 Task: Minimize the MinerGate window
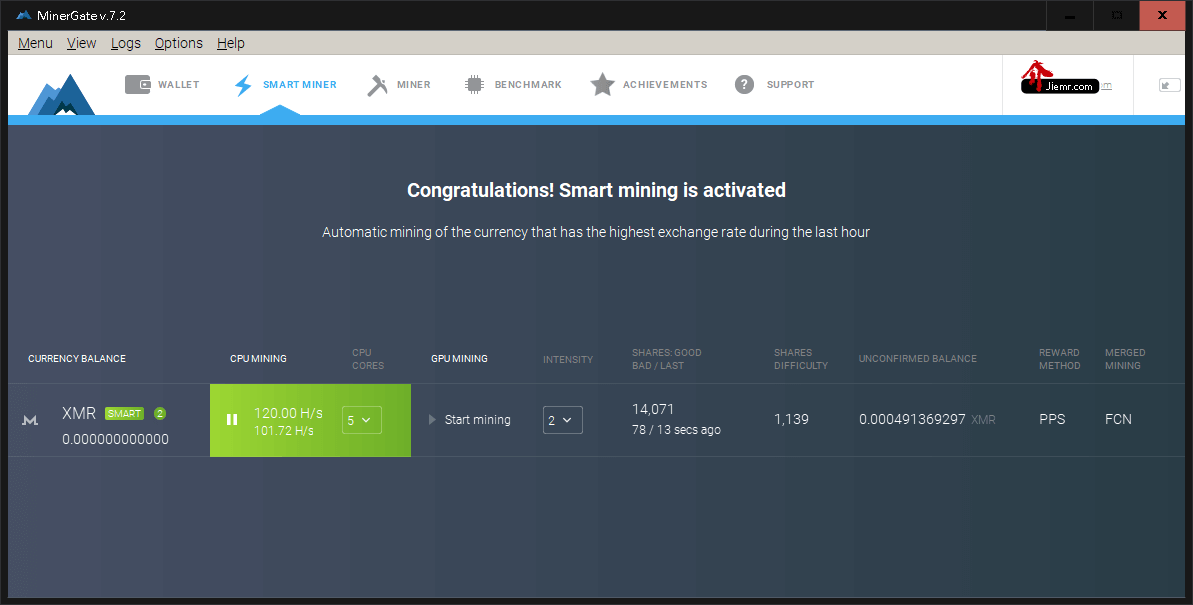(1070, 16)
